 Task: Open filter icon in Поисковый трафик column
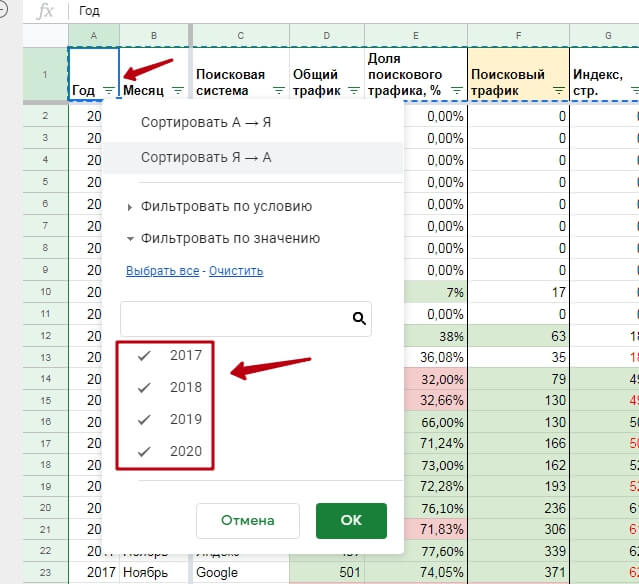(x=559, y=90)
